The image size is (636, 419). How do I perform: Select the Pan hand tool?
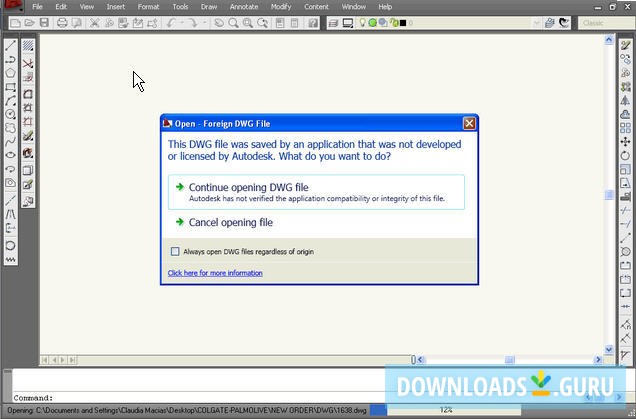[219, 23]
